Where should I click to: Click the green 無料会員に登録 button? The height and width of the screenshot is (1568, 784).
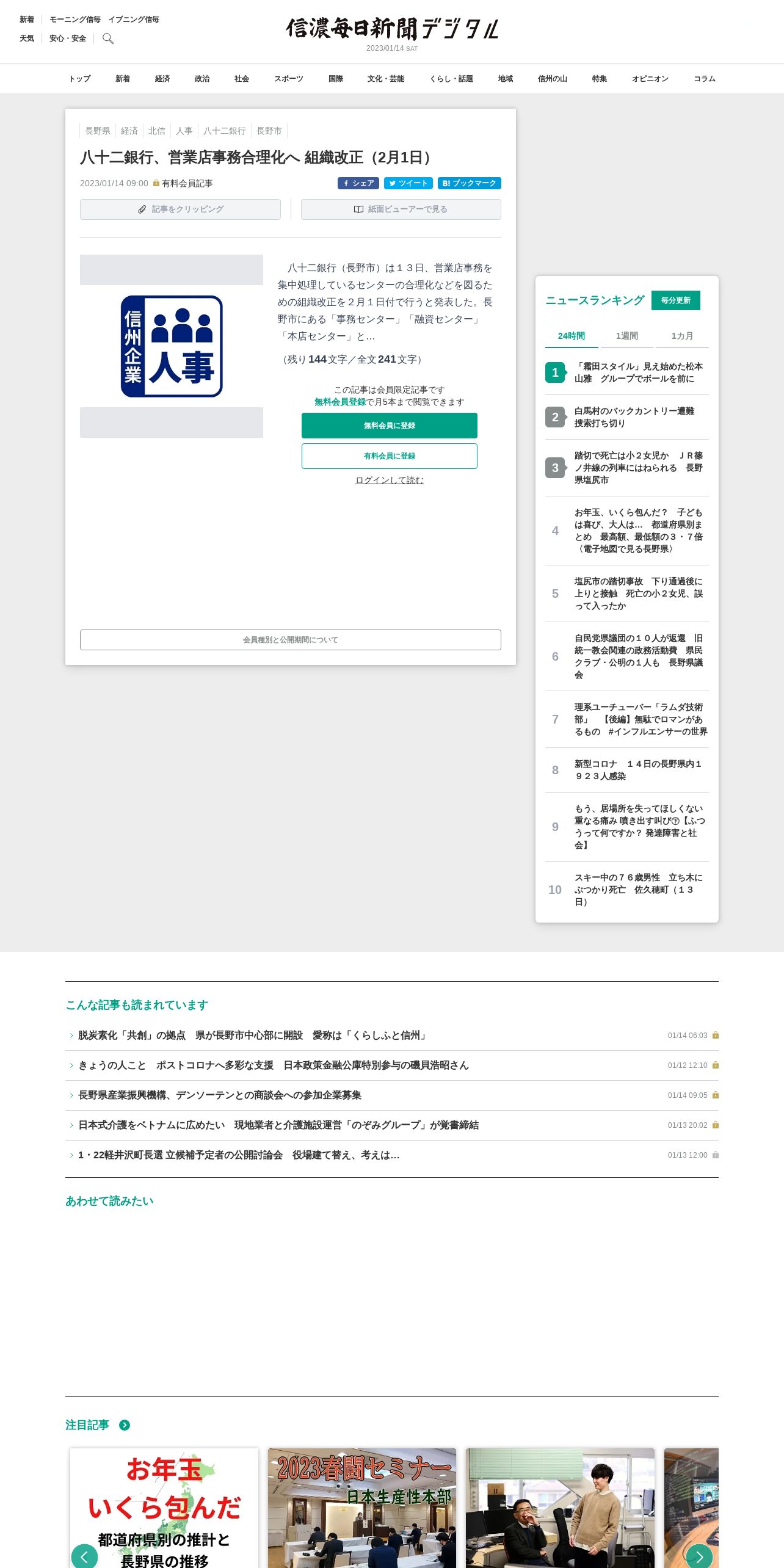(390, 426)
